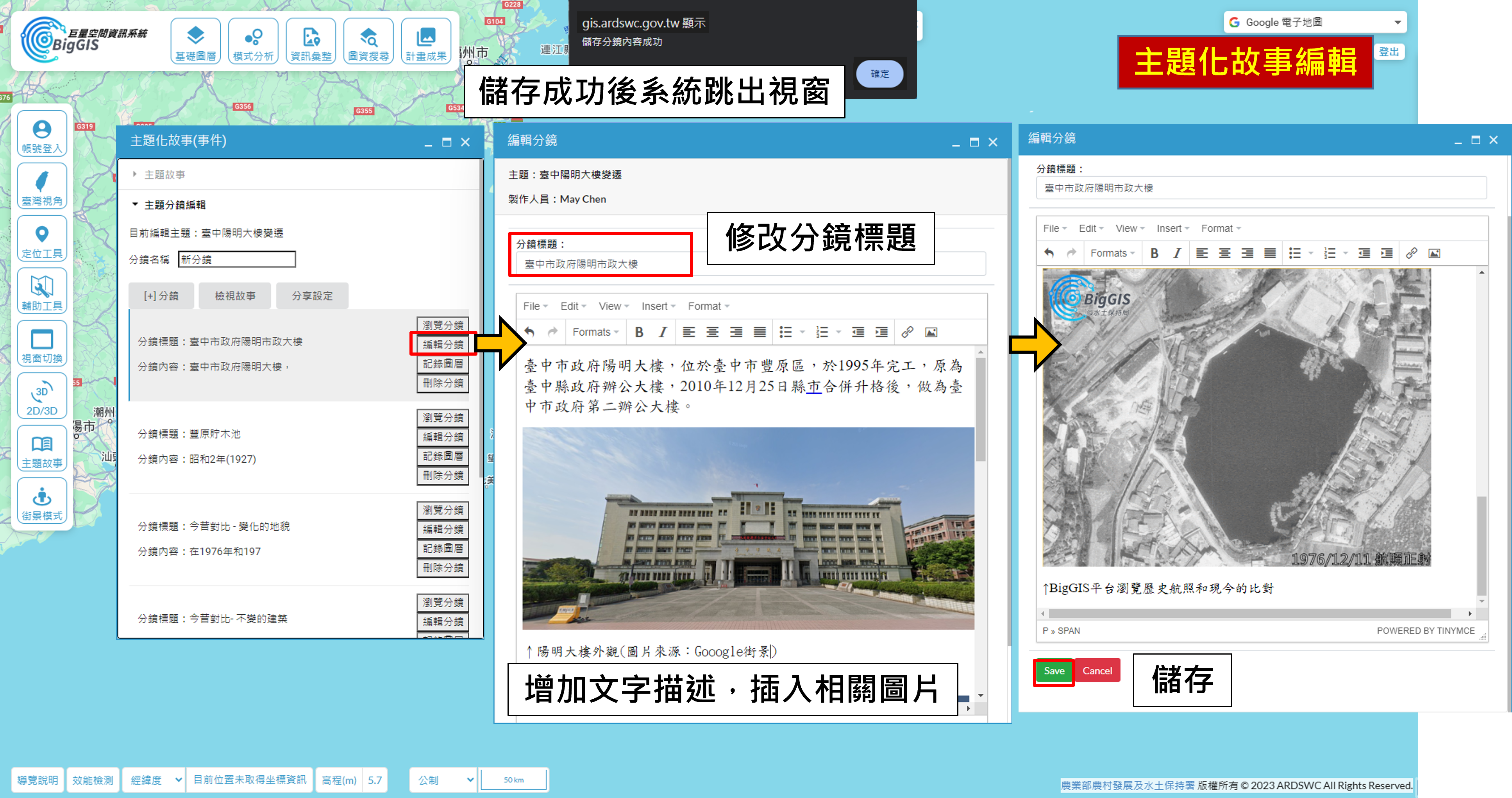Open the 基礎圖層 base layers tool

(x=195, y=42)
